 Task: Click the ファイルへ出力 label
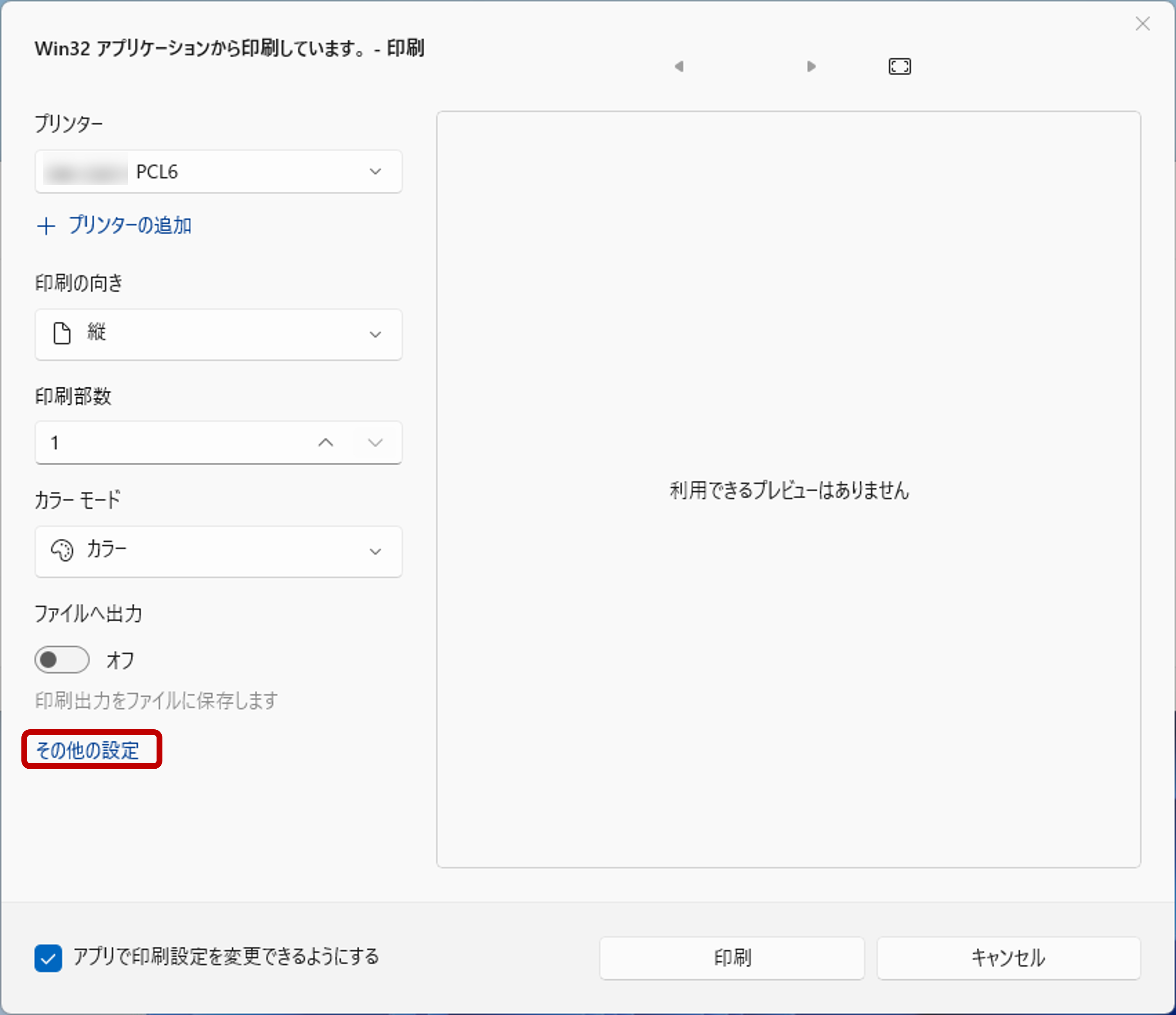pos(89,614)
